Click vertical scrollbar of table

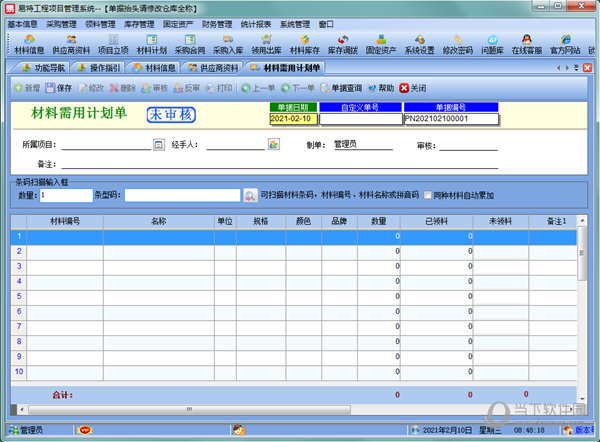tap(582, 254)
